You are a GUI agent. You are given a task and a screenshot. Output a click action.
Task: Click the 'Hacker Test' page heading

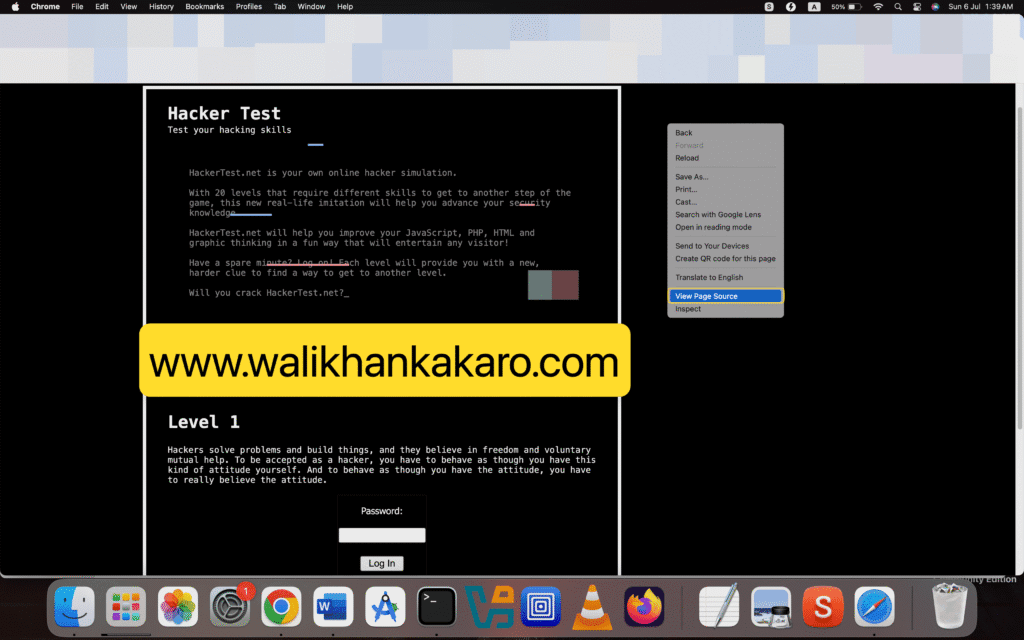point(224,114)
